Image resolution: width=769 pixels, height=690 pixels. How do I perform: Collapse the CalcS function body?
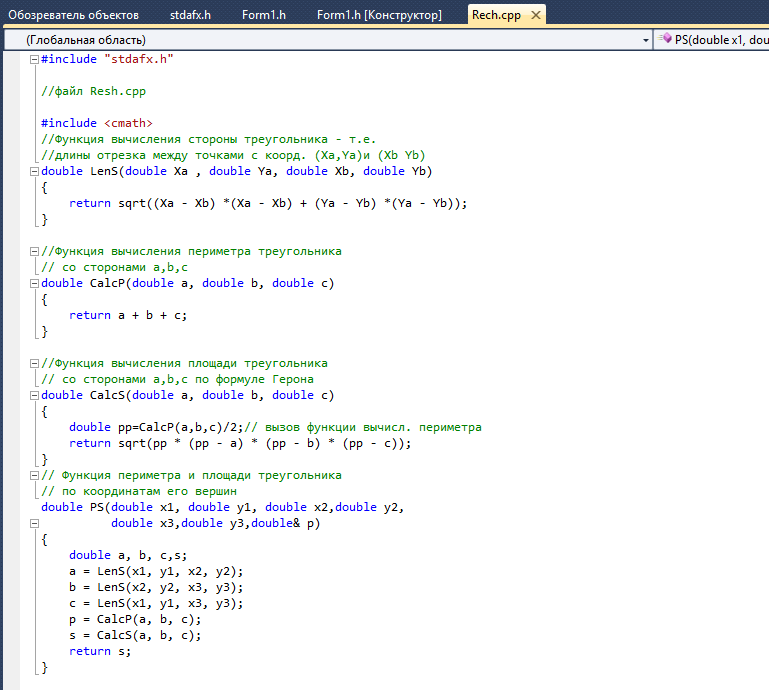click(34, 395)
